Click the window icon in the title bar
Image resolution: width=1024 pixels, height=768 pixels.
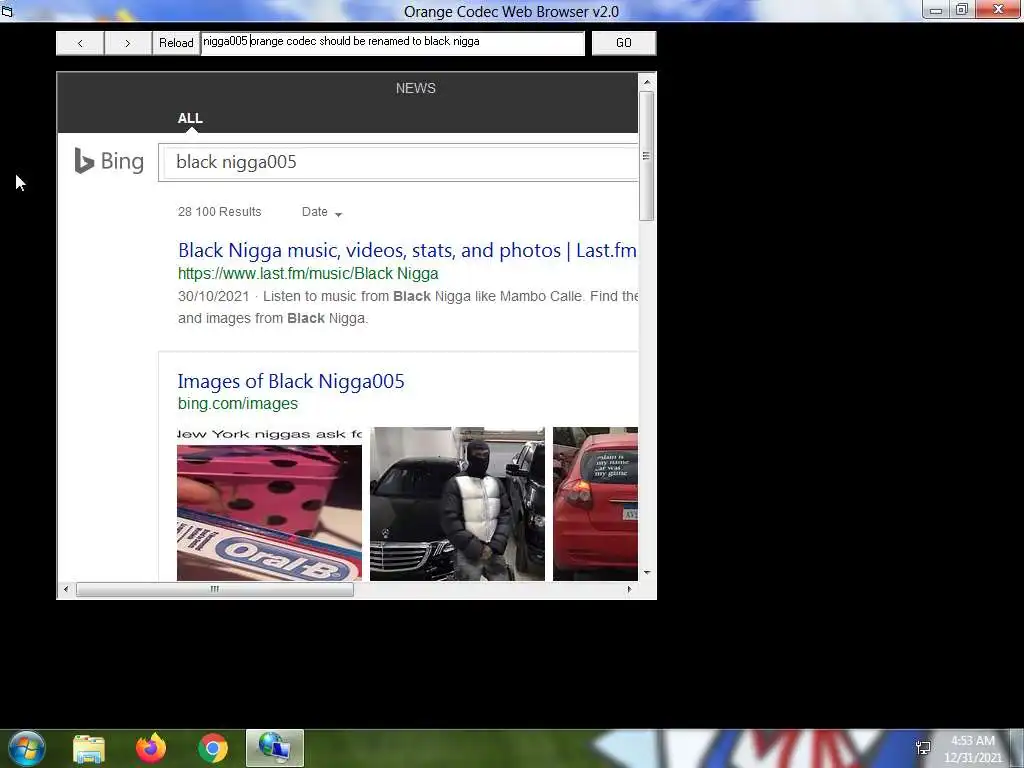(x=7, y=11)
